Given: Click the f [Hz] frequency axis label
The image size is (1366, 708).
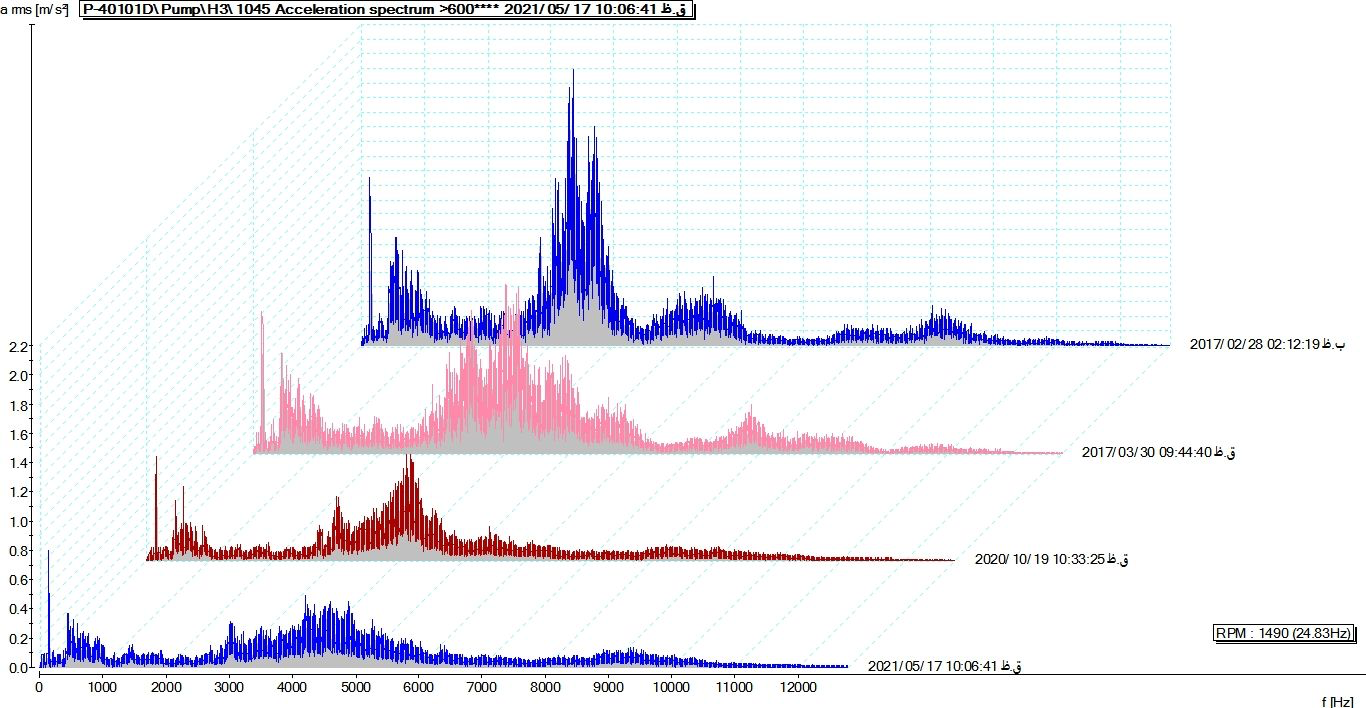Looking at the screenshot, I should [x=1337, y=702].
